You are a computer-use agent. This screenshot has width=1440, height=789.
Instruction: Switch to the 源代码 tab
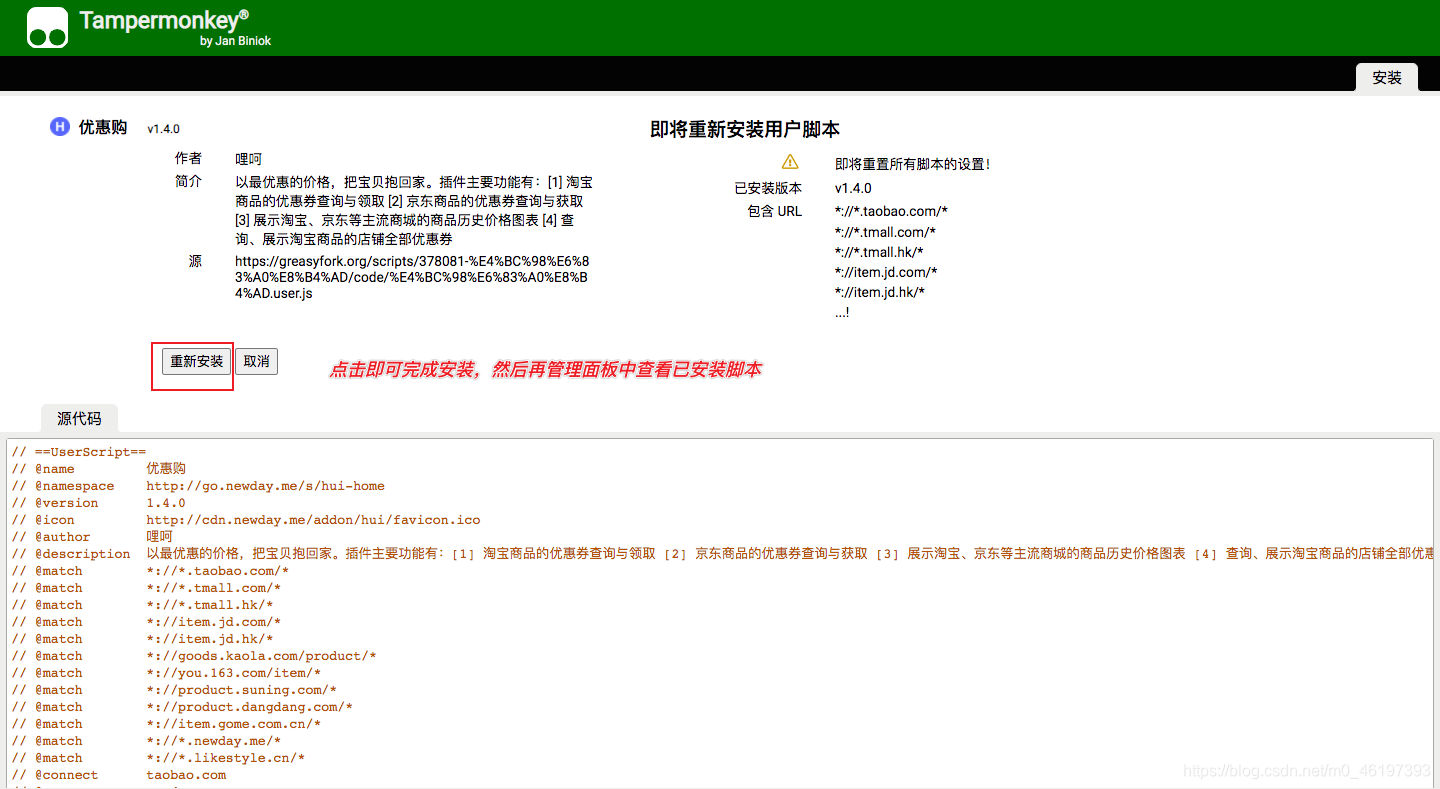[78, 418]
